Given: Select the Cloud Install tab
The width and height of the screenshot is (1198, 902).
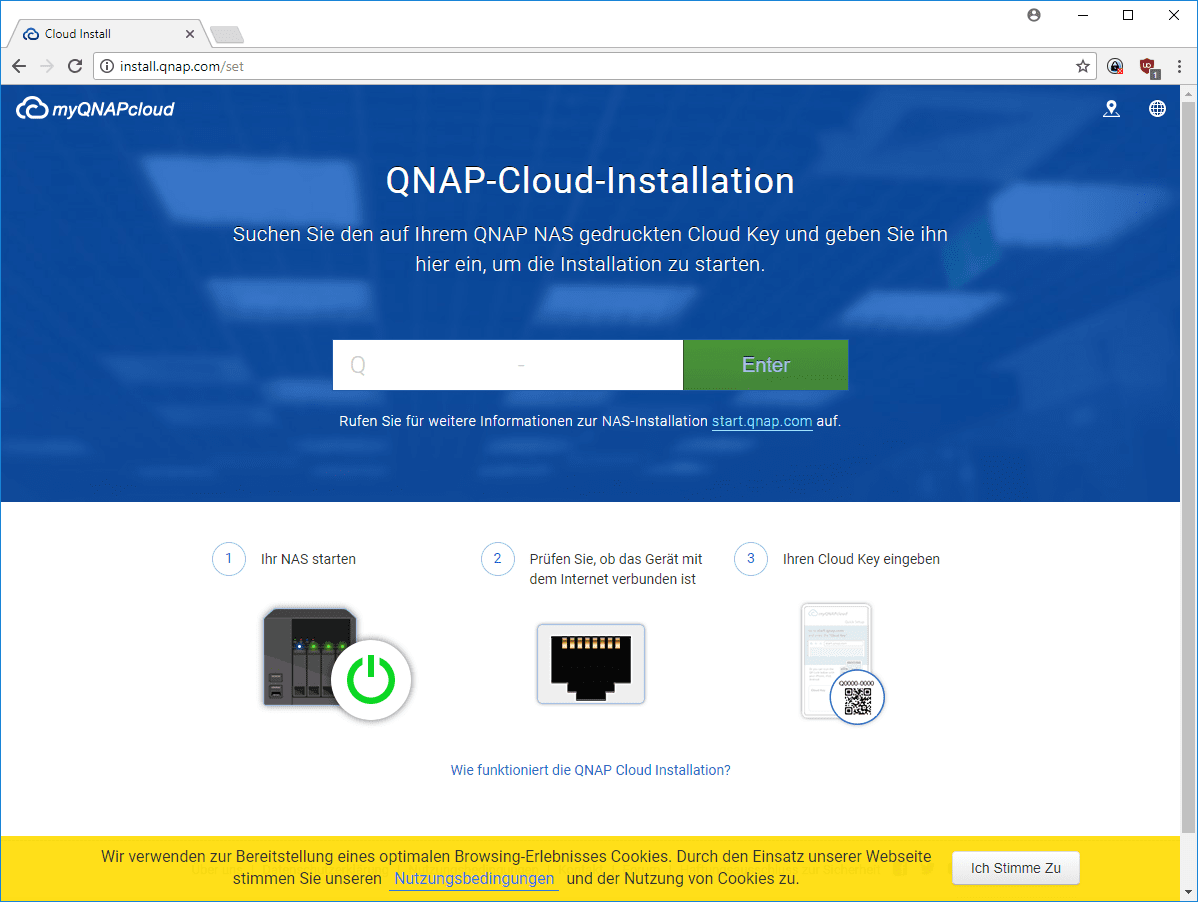Looking at the screenshot, I should pos(107,34).
